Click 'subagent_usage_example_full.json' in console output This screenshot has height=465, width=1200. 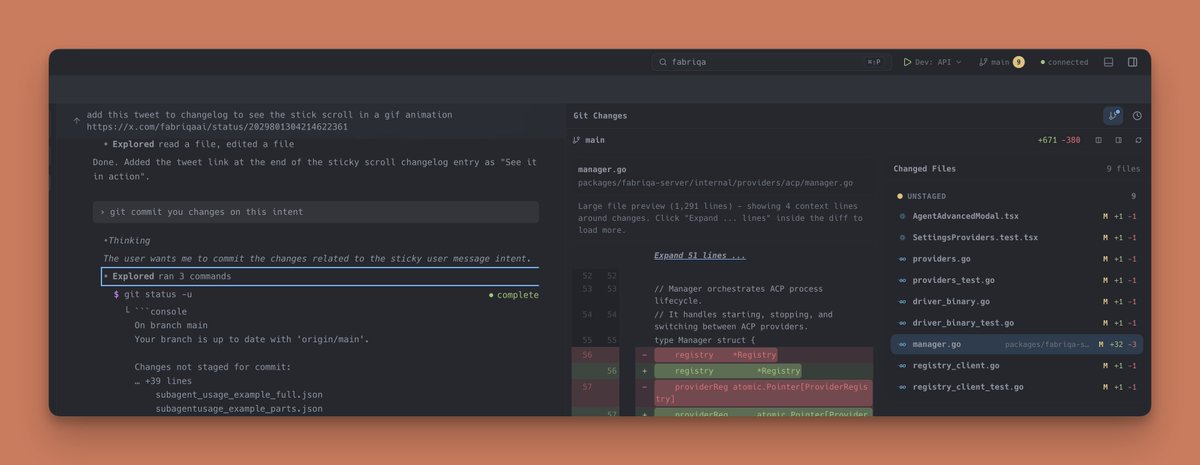(239, 396)
